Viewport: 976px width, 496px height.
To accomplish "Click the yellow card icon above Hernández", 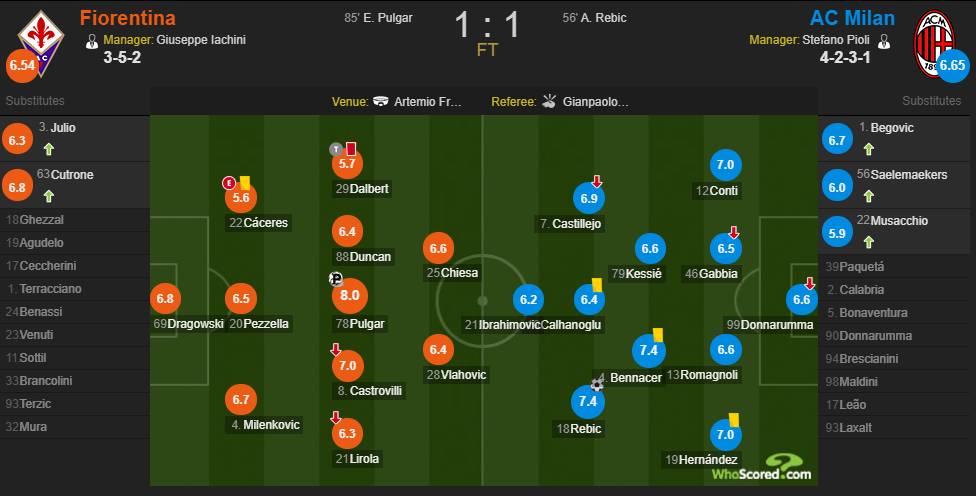I will [x=733, y=421].
